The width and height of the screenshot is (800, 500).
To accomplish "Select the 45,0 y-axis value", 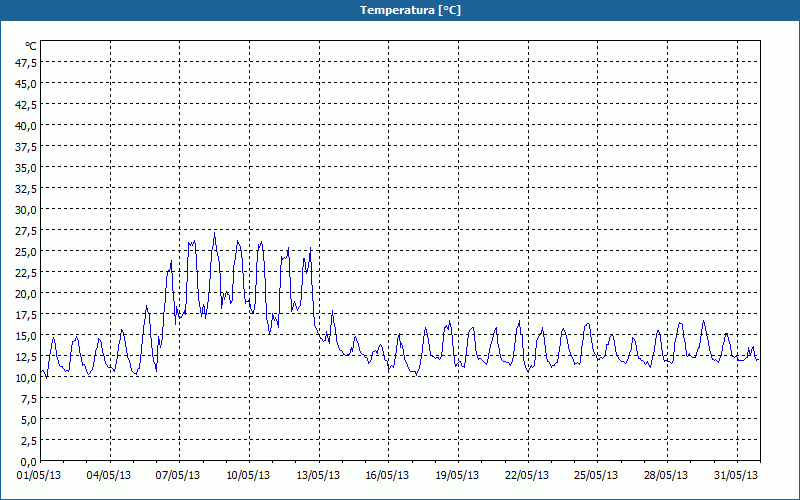I will pos(27,84).
